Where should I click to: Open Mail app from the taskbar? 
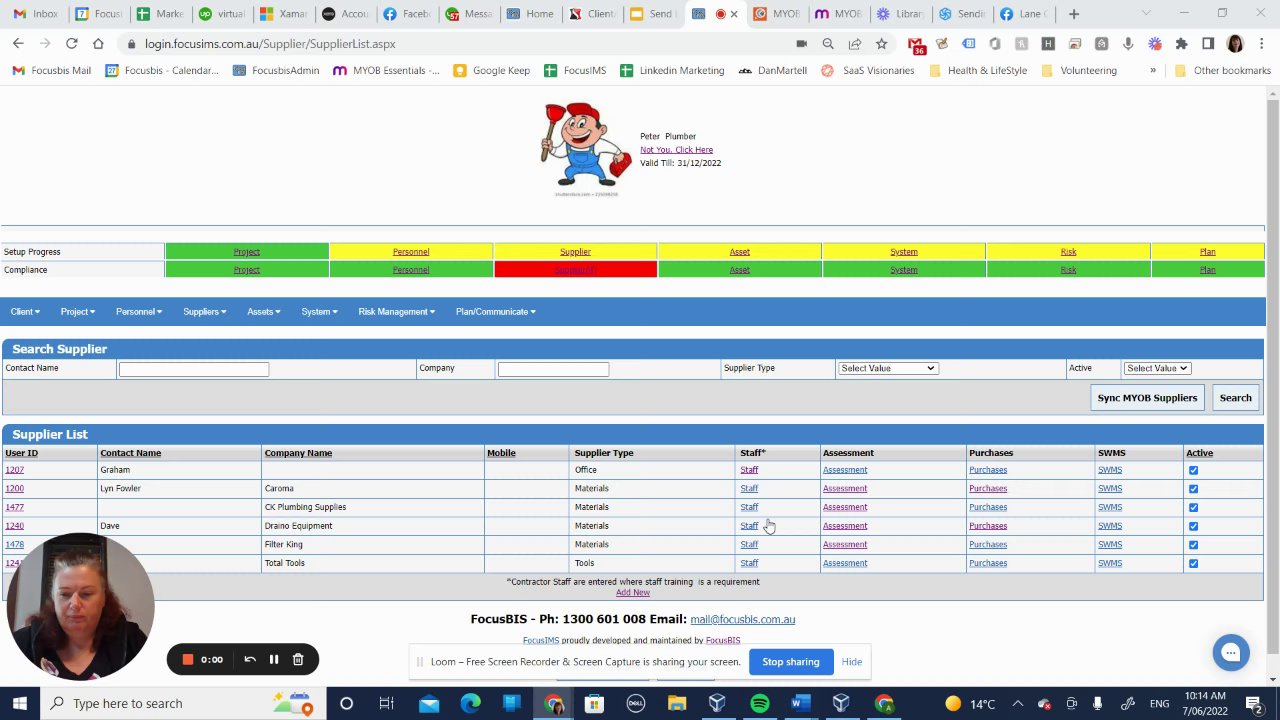(x=429, y=703)
